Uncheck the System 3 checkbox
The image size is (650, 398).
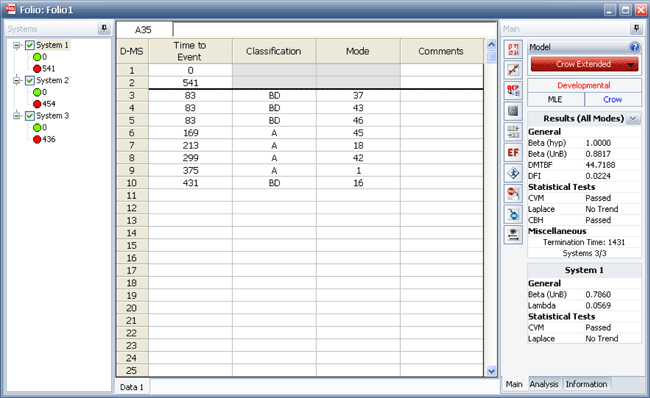[x=30, y=116]
